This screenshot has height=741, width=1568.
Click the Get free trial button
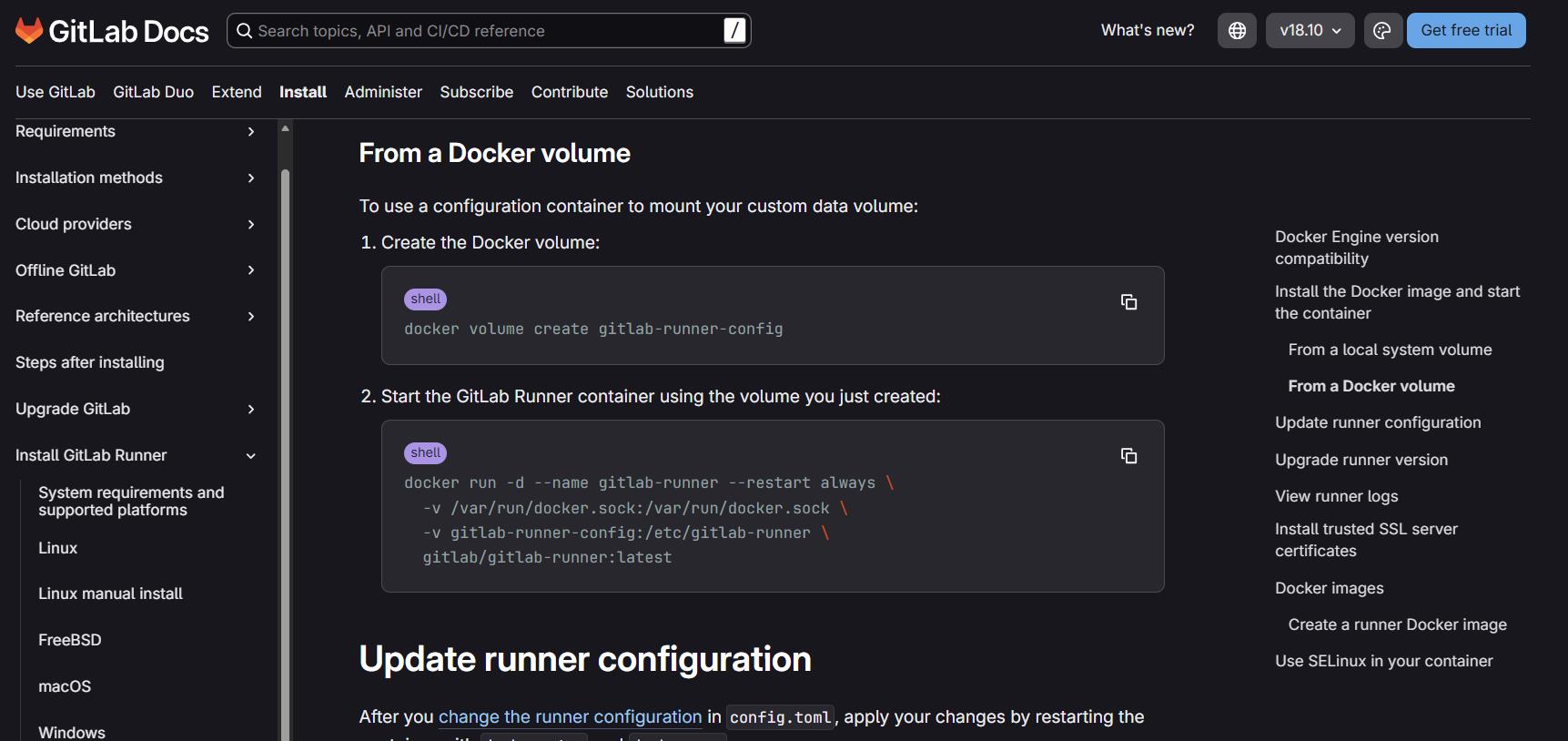[1465, 31]
